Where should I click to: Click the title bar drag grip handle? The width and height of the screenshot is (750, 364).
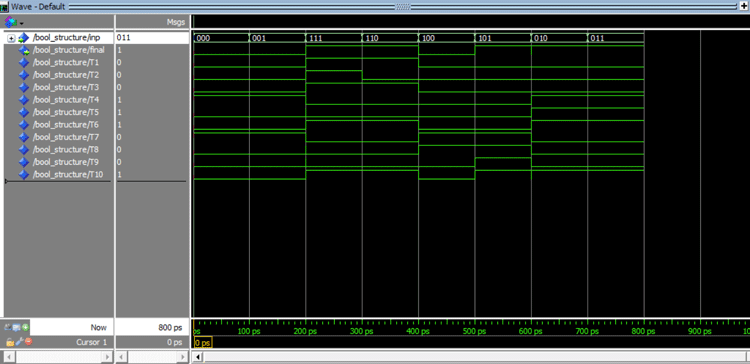point(403,7)
